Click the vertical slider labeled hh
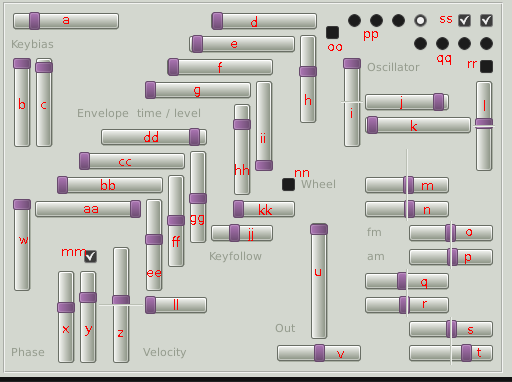The image size is (512, 382). (x=242, y=149)
